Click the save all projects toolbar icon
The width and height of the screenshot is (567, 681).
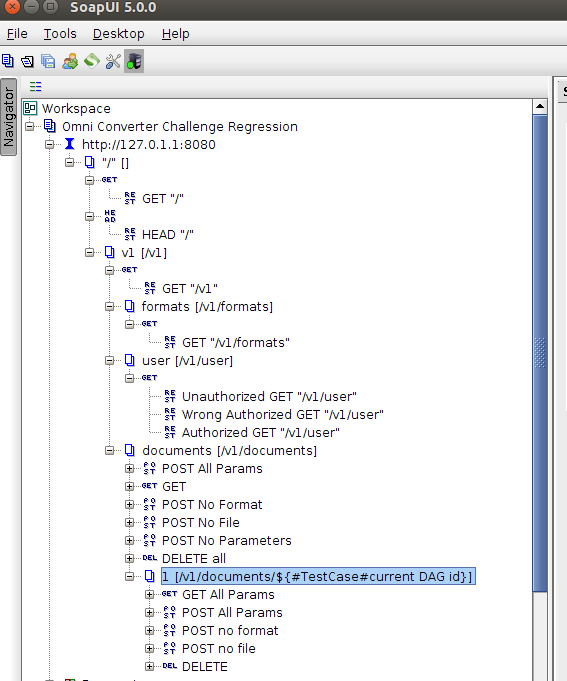point(48,61)
